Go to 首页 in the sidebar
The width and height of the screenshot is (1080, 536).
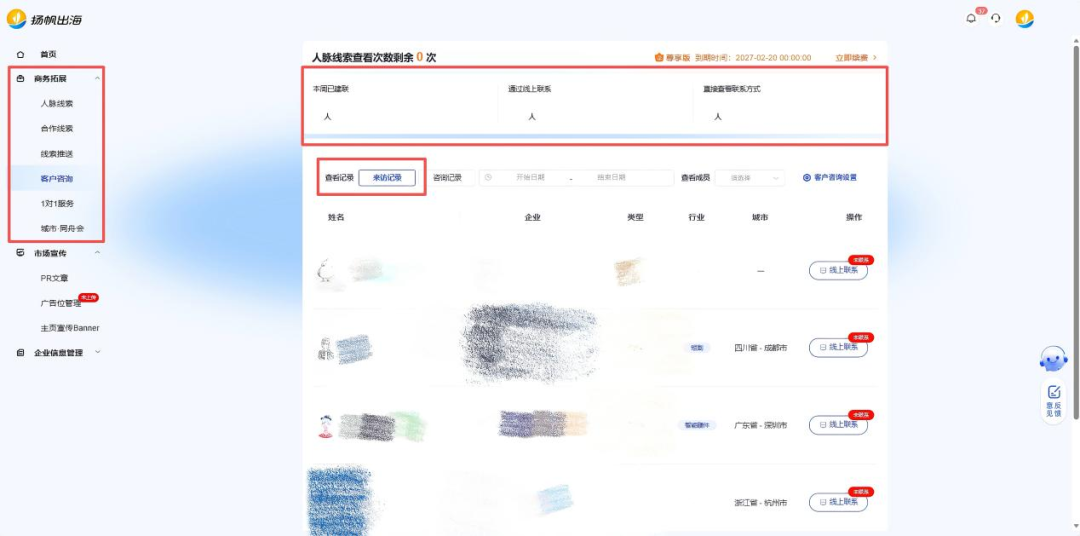pyautogui.click(x=48, y=54)
